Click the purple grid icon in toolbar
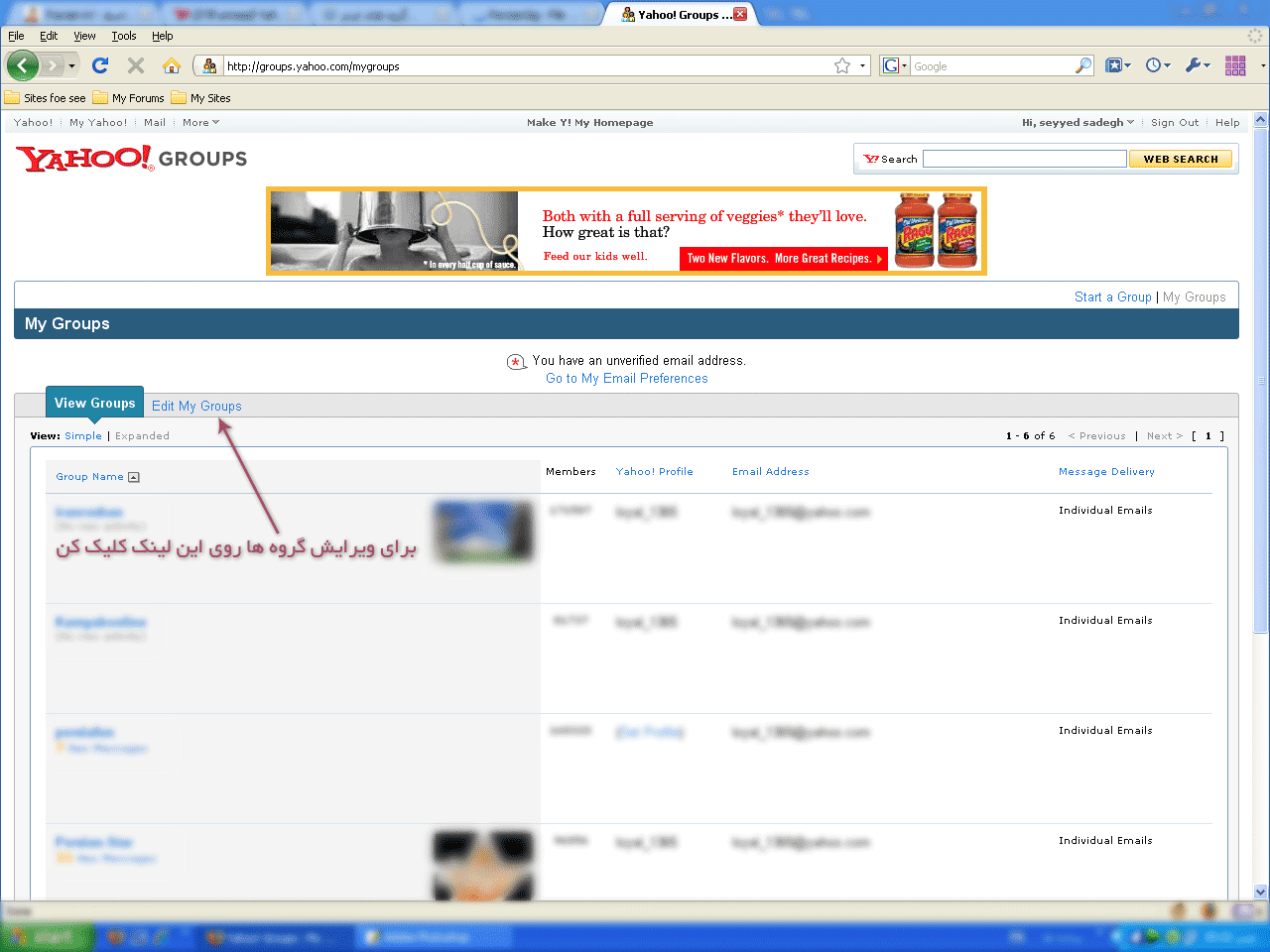The height and width of the screenshot is (952, 1270). pos(1235,65)
